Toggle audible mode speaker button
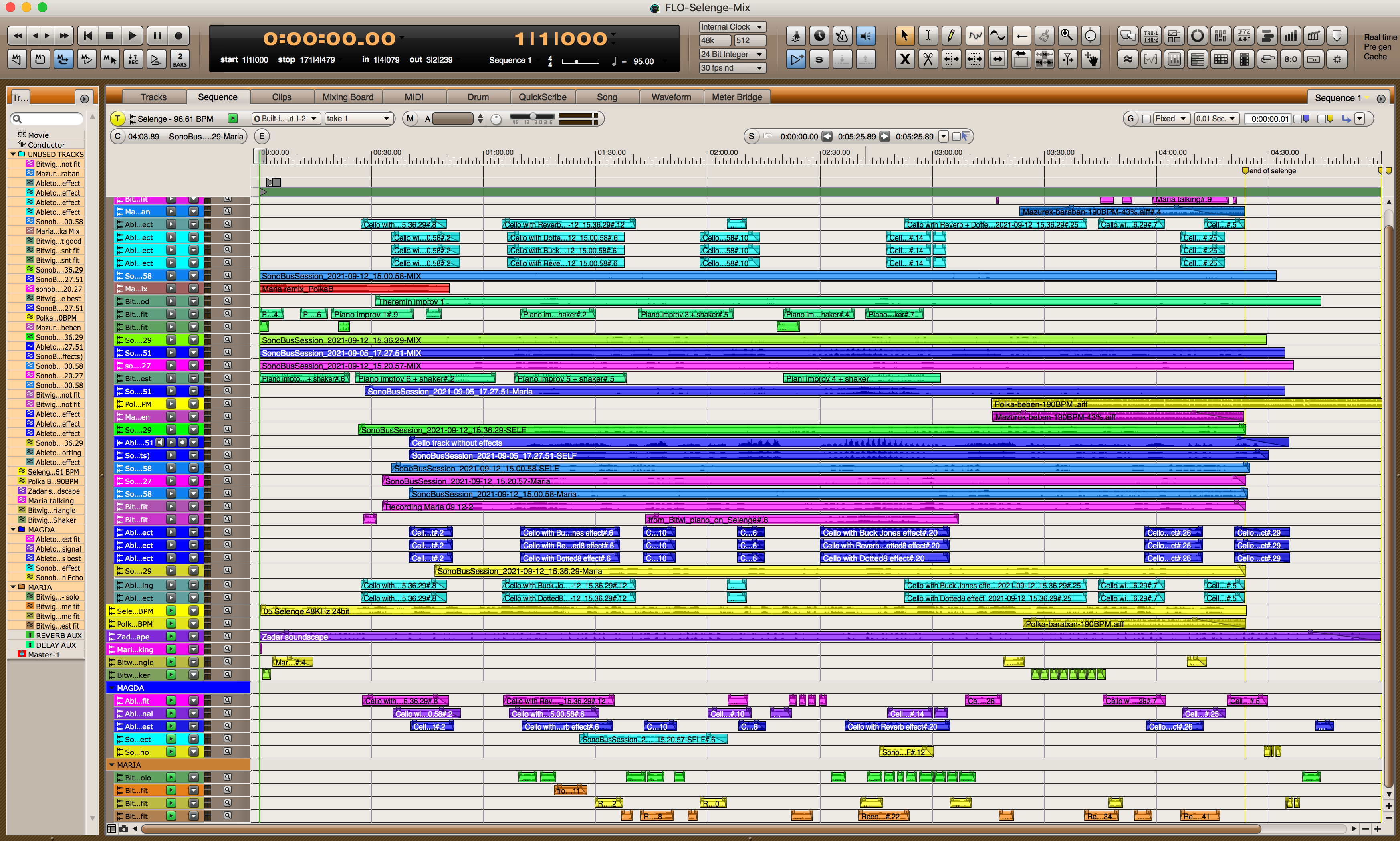Image resolution: width=1400 pixels, height=841 pixels. pyautogui.click(x=865, y=36)
